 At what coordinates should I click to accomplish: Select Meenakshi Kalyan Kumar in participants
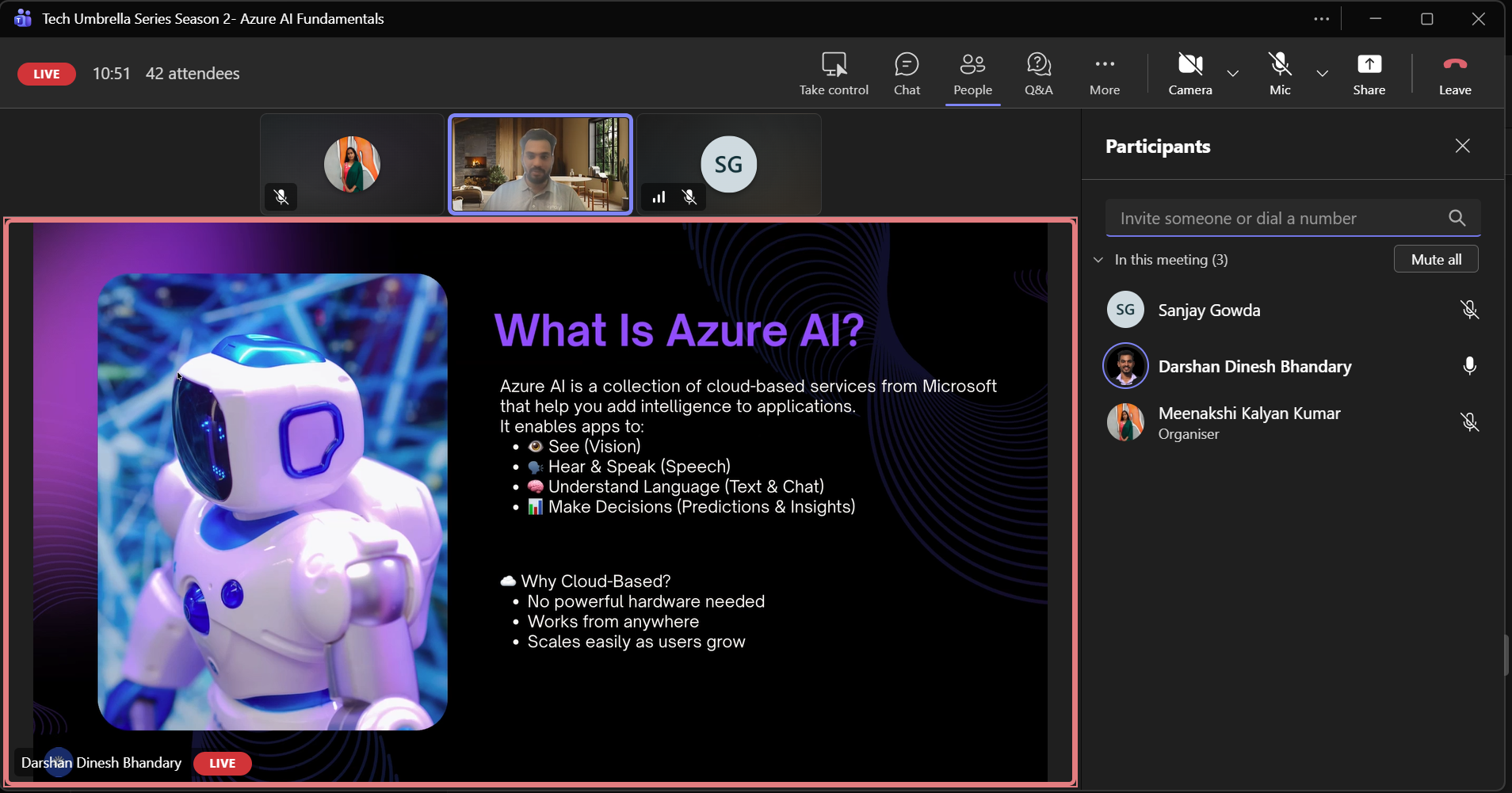pos(1292,422)
